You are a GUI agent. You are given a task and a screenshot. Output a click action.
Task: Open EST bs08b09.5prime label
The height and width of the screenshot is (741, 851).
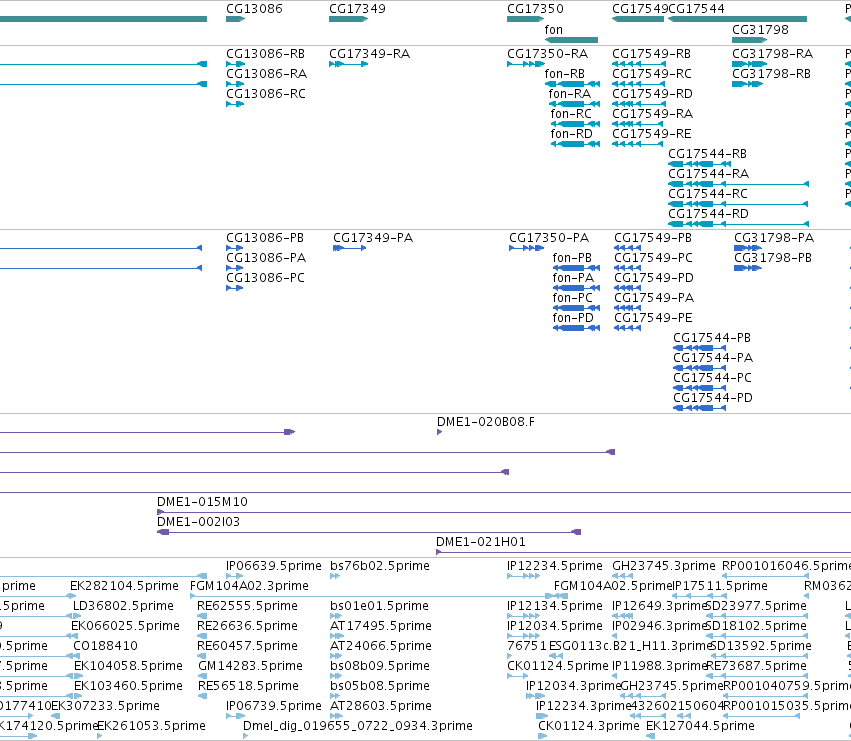tap(379, 666)
